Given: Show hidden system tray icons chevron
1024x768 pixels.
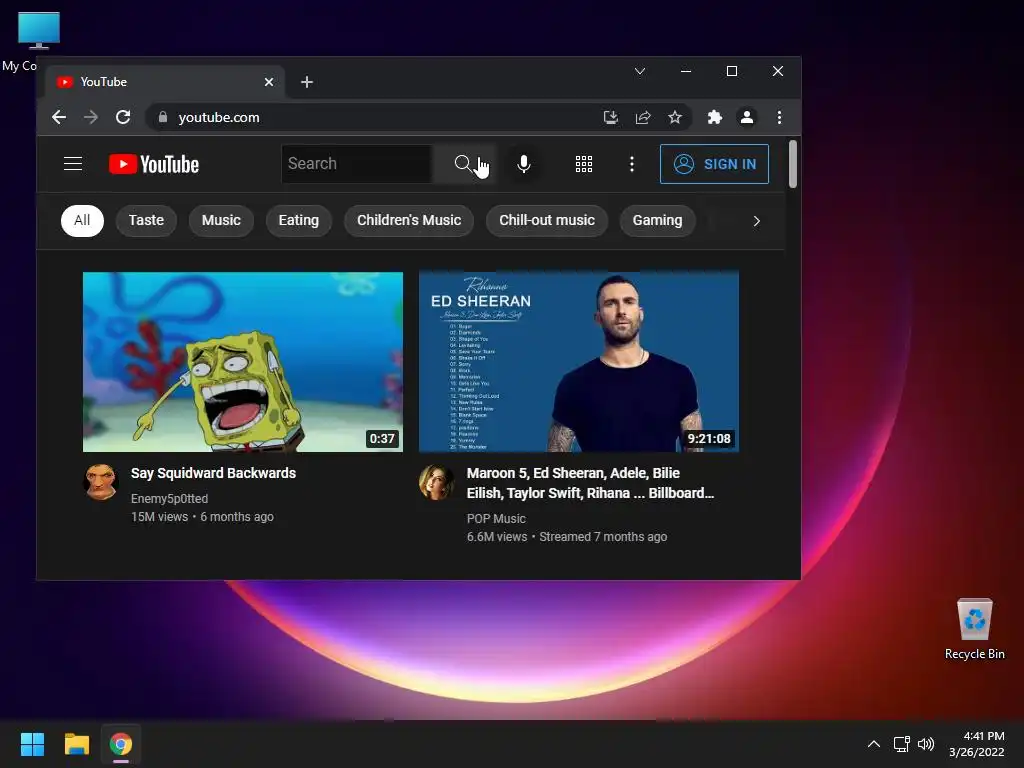Looking at the screenshot, I should click(874, 744).
